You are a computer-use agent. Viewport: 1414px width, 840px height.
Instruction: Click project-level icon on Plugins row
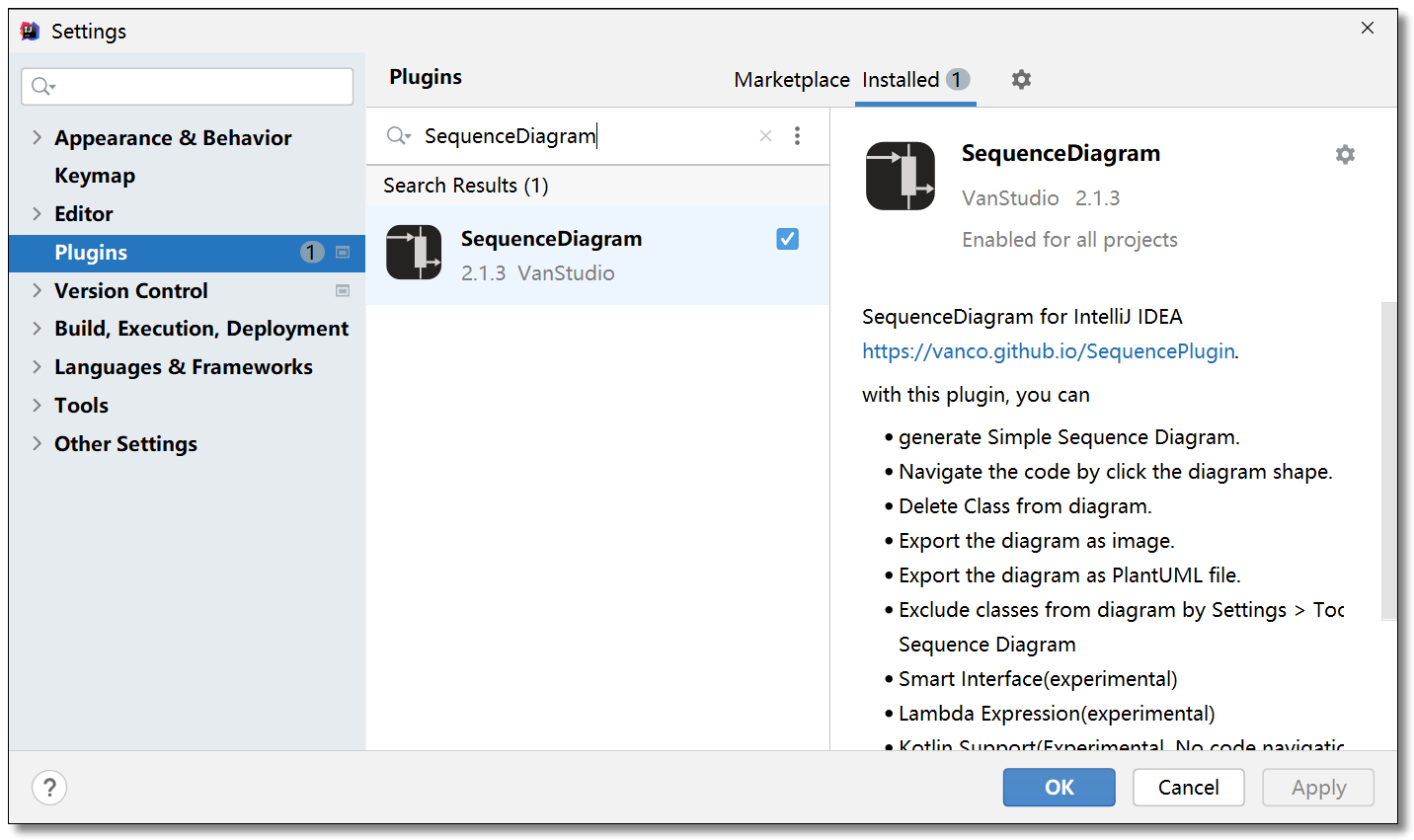(343, 253)
